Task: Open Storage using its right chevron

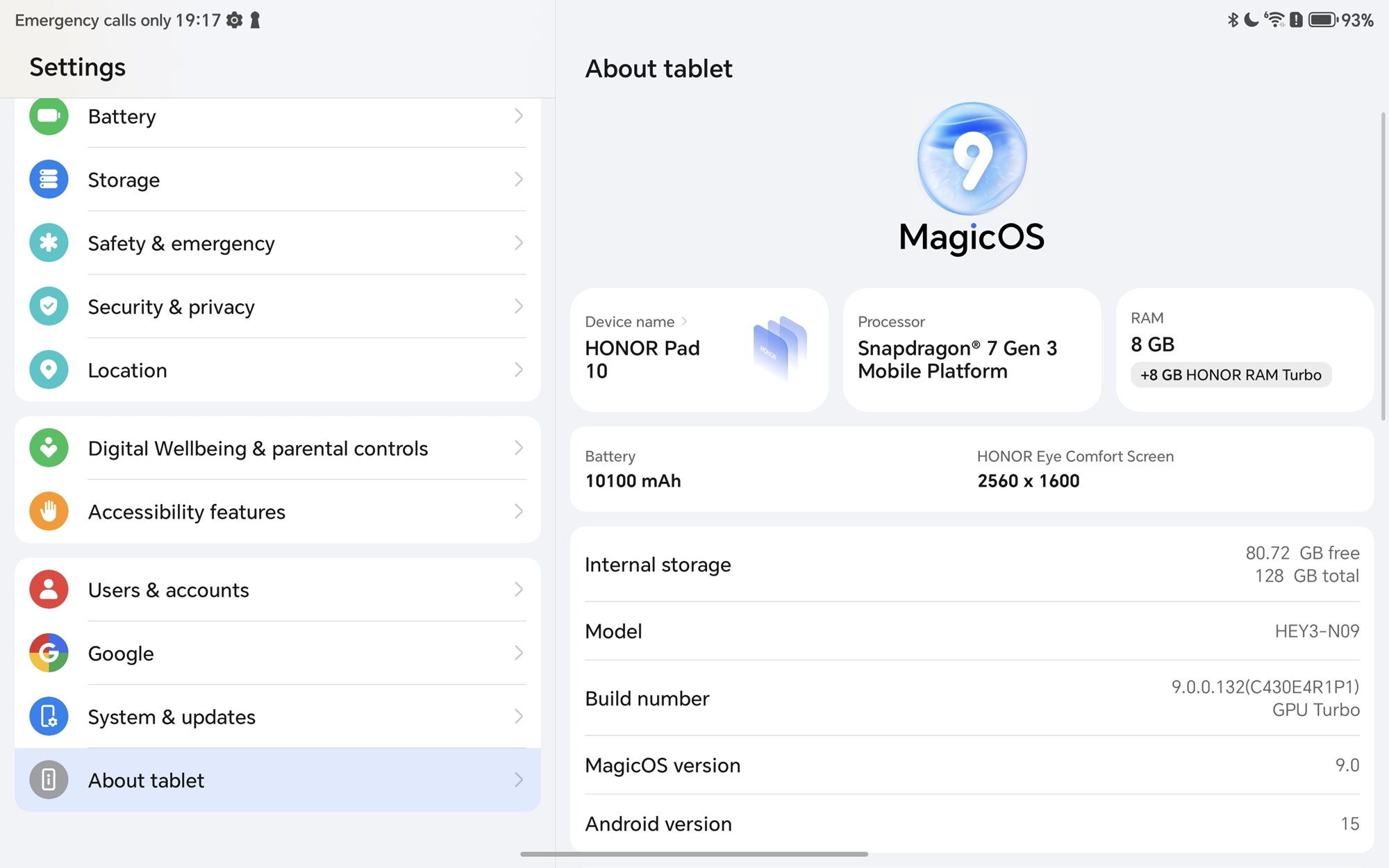Action: (x=518, y=179)
